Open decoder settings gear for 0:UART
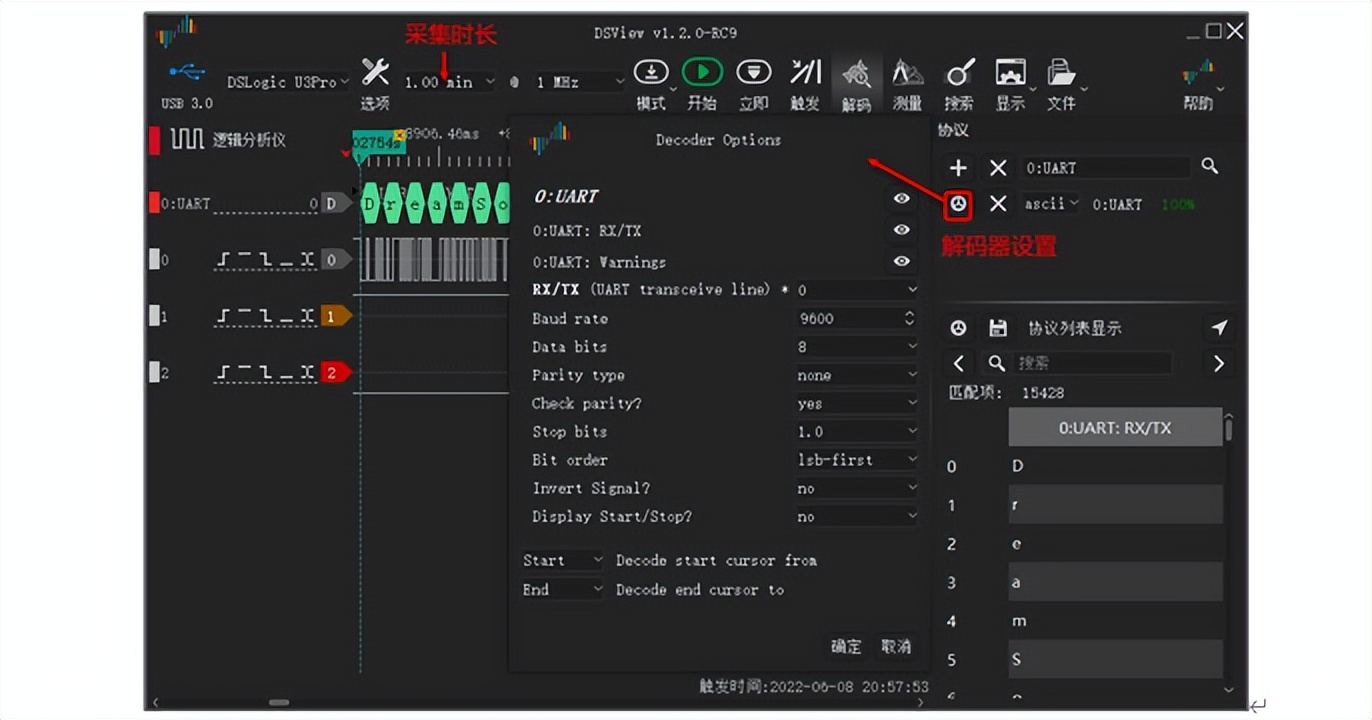The image size is (1372, 720). pos(958,205)
